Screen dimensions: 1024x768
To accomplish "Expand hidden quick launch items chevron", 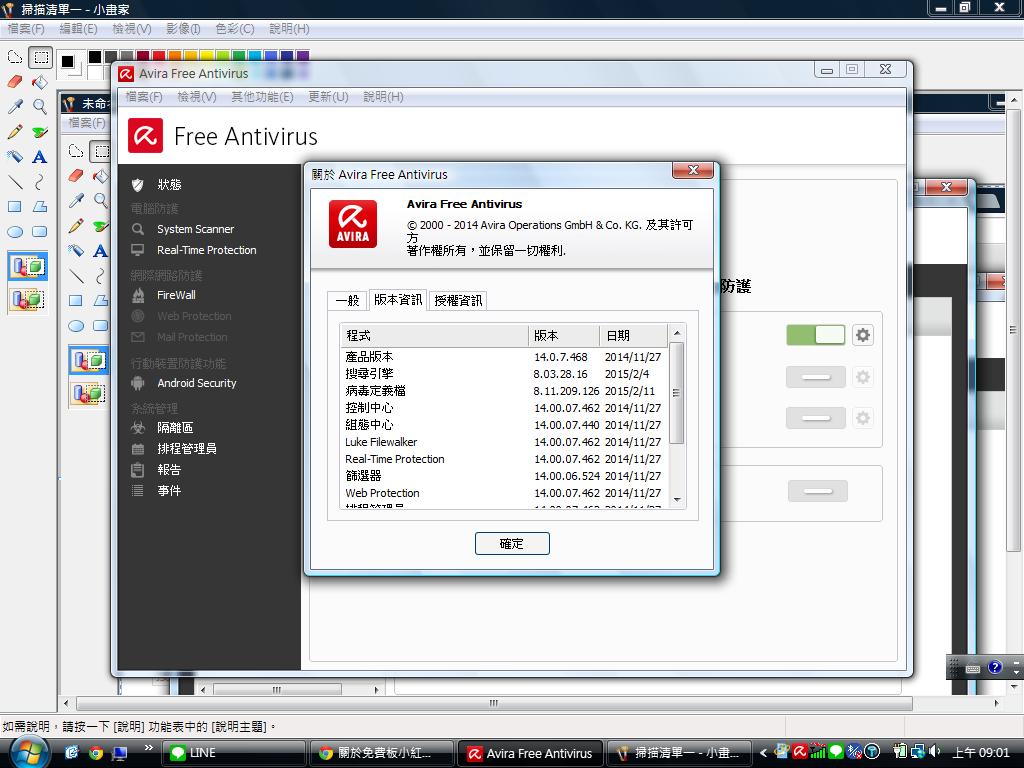I will point(148,747).
